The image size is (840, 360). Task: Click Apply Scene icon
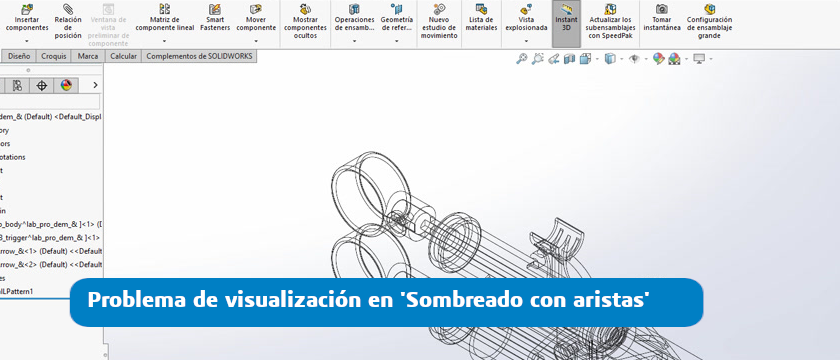click(674, 59)
